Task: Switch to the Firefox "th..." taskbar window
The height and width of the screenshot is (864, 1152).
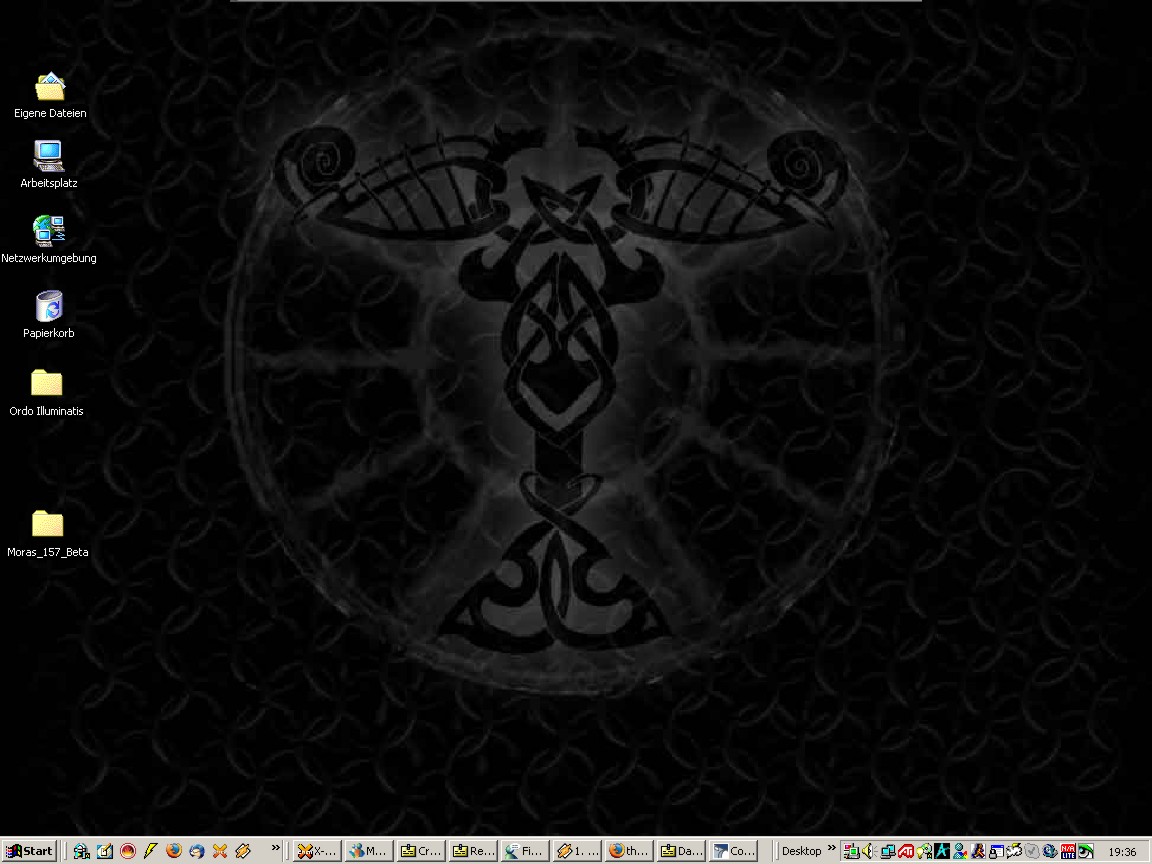Action: [x=628, y=851]
